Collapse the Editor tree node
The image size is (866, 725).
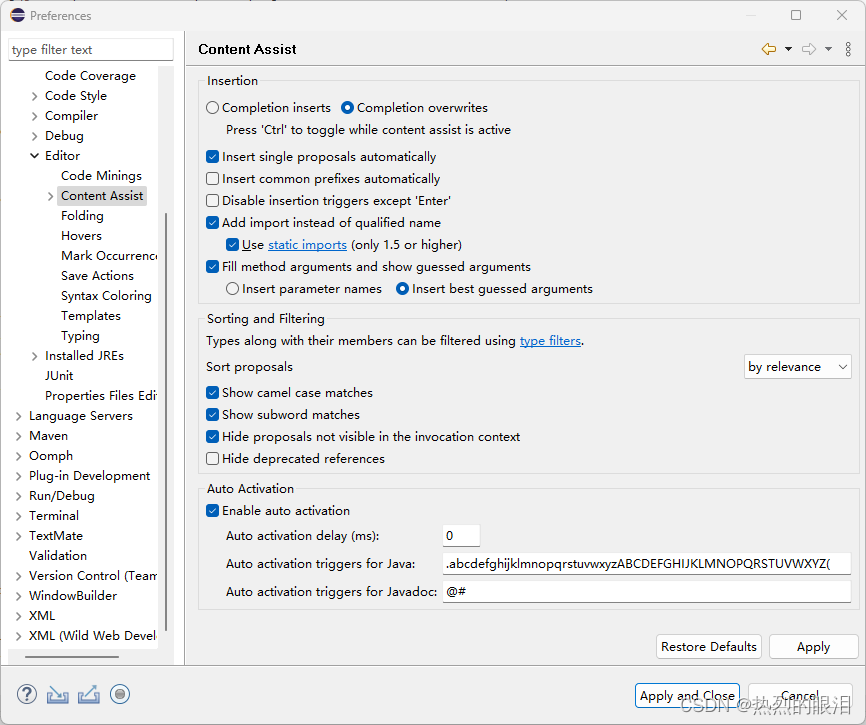coord(35,156)
